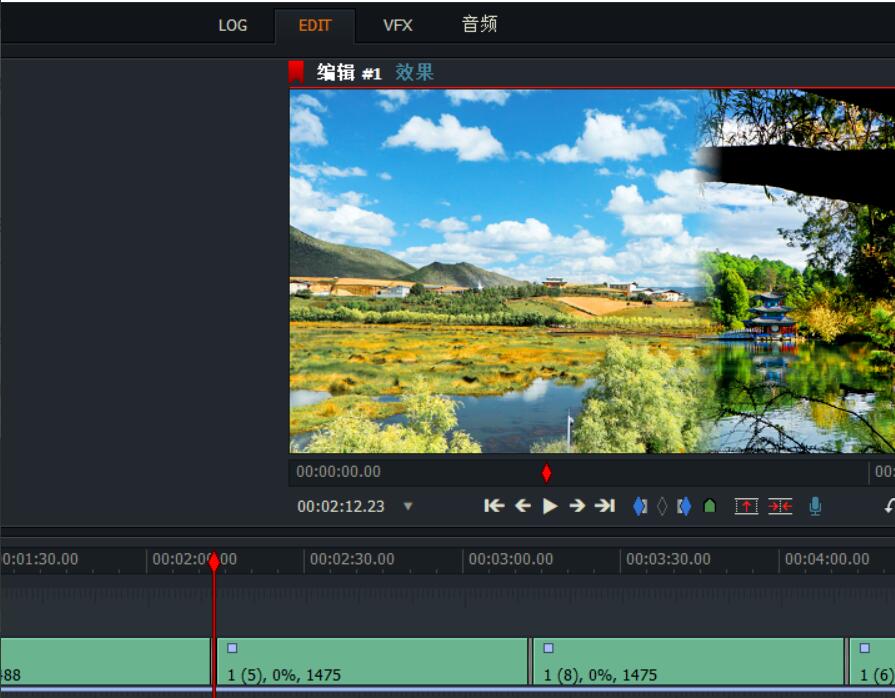895x698 pixels.
Task: Click the small square on clip 1 (5)
Action: [232, 648]
